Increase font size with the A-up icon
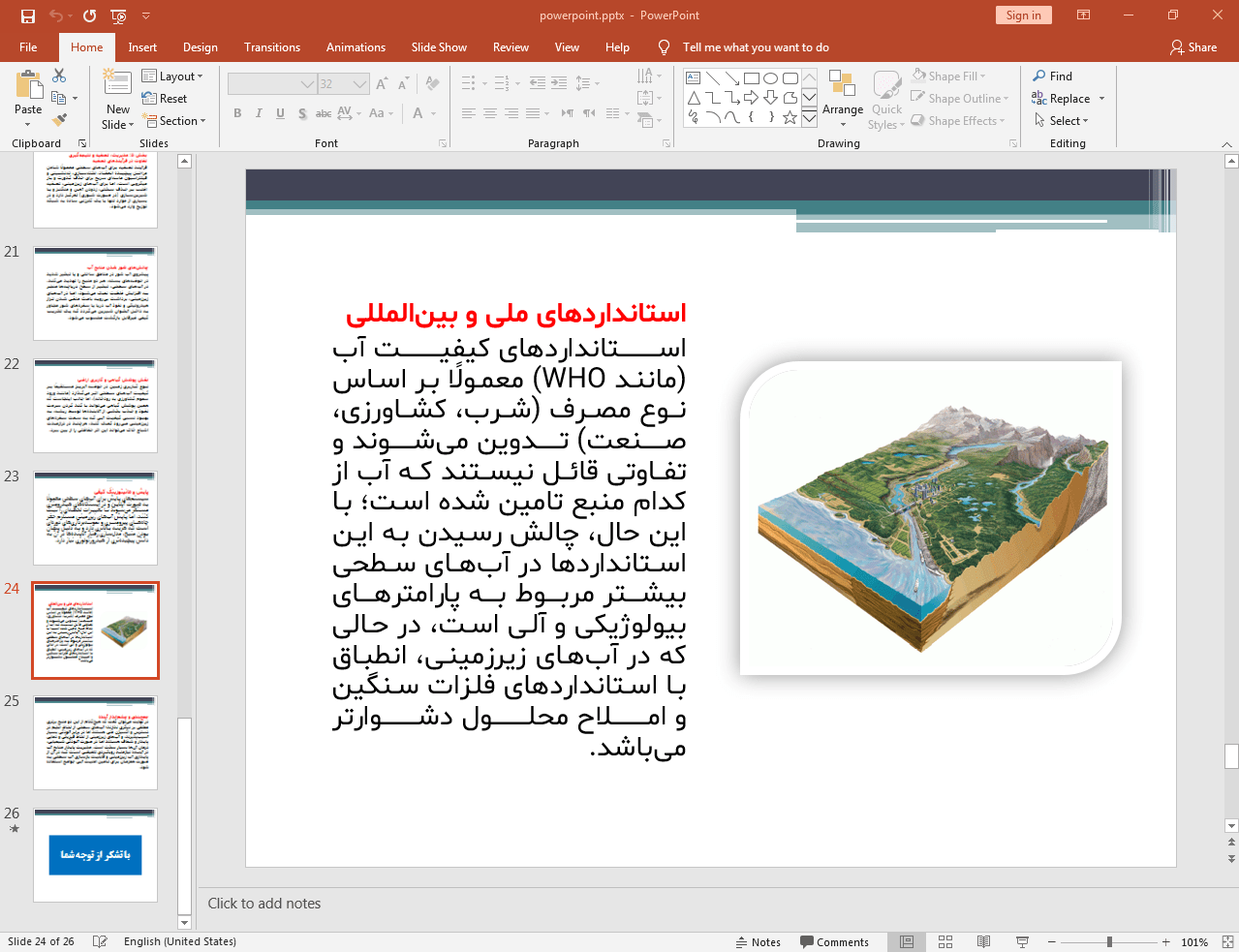This screenshot has height=952, width=1239. click(382, 84)
